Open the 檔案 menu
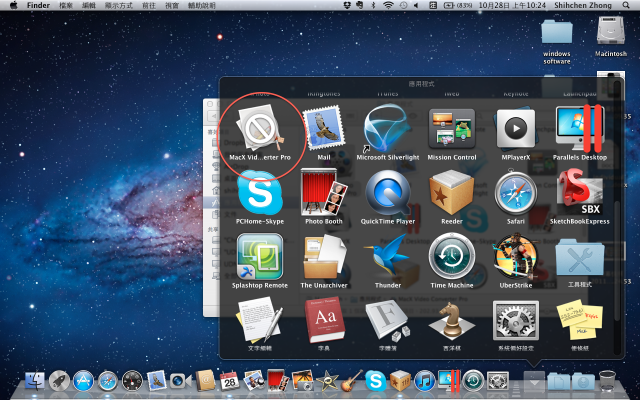This screenshot has height=400, width=640. pyautogui.click(x=66, y=5)
